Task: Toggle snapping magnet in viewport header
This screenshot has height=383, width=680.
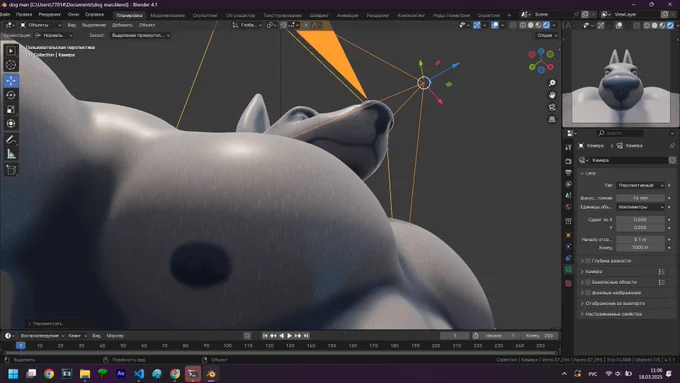Action: [x=283, y=25]
